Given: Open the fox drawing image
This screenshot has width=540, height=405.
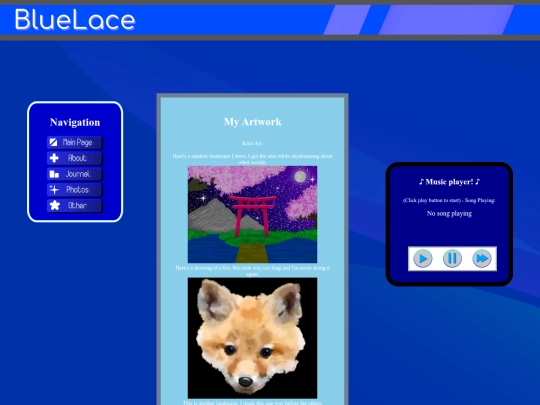Looking at the screenshot, I should point(252,338).
